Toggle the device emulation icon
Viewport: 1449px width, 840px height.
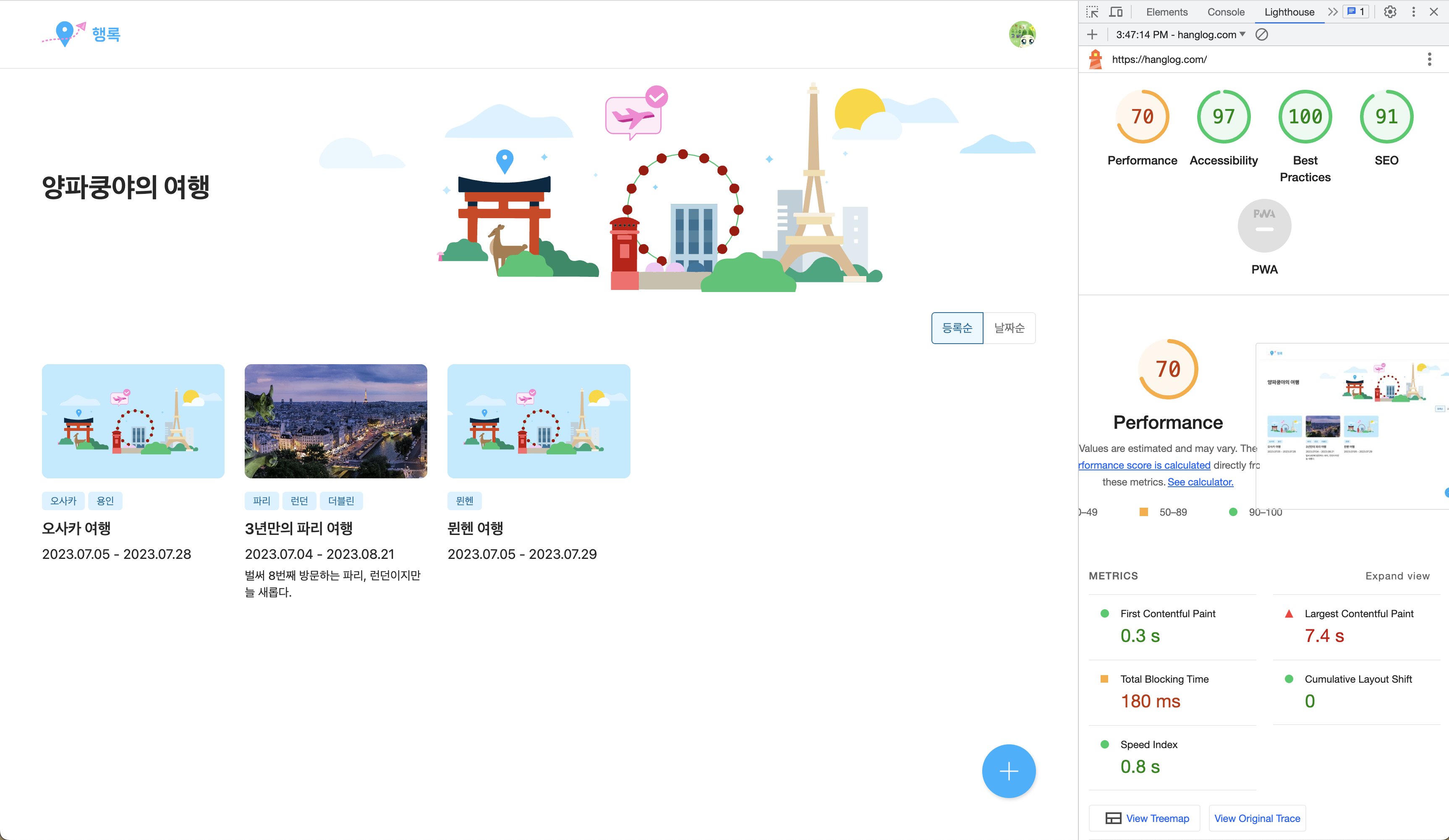tap(1115, 11)
